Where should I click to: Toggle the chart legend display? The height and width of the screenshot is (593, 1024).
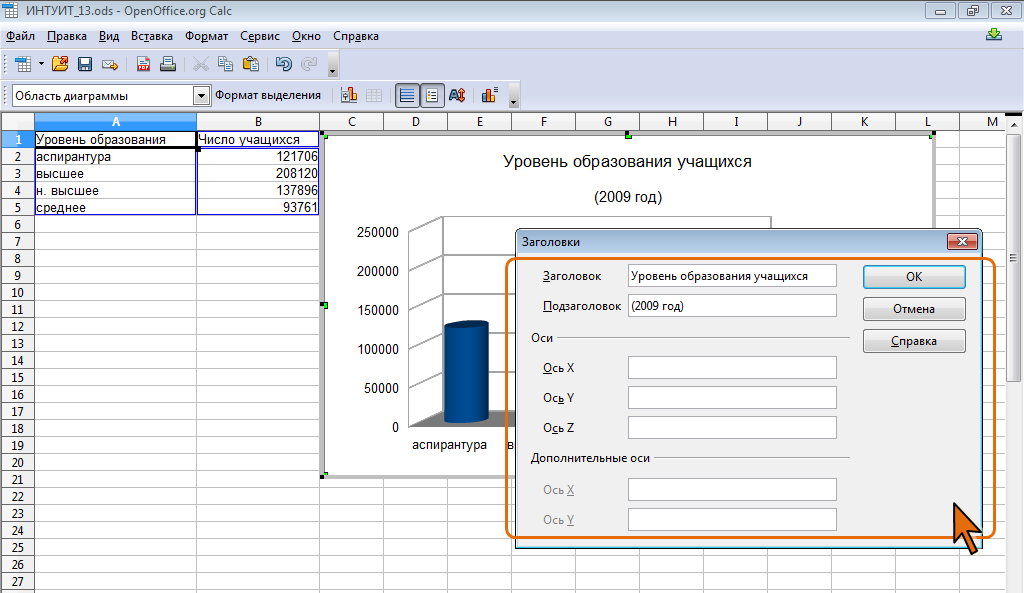pos(432,95)
